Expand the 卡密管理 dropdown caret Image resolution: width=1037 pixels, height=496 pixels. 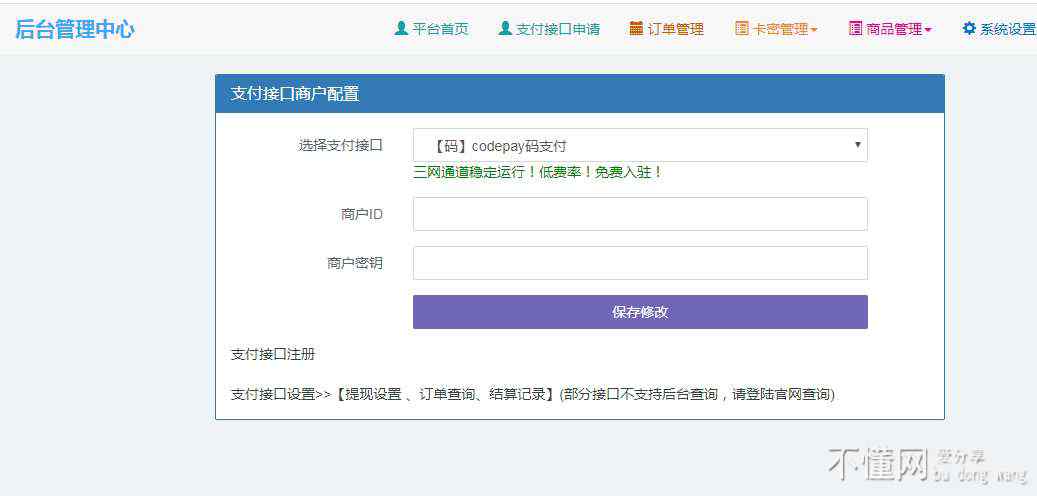(814, 30)
